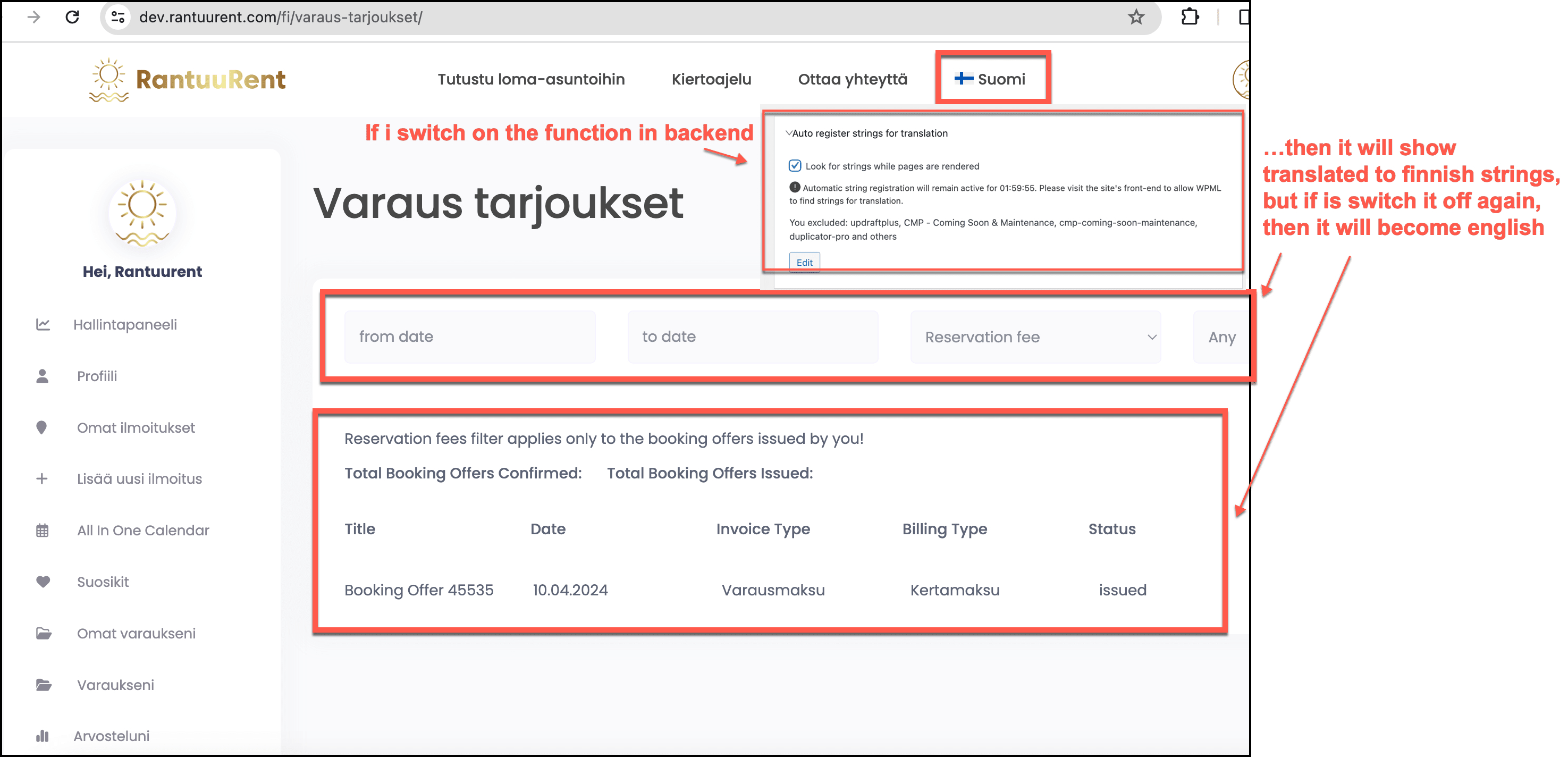Open All In One Calendar link
The image size is (1568, 757).
(143, 531)
